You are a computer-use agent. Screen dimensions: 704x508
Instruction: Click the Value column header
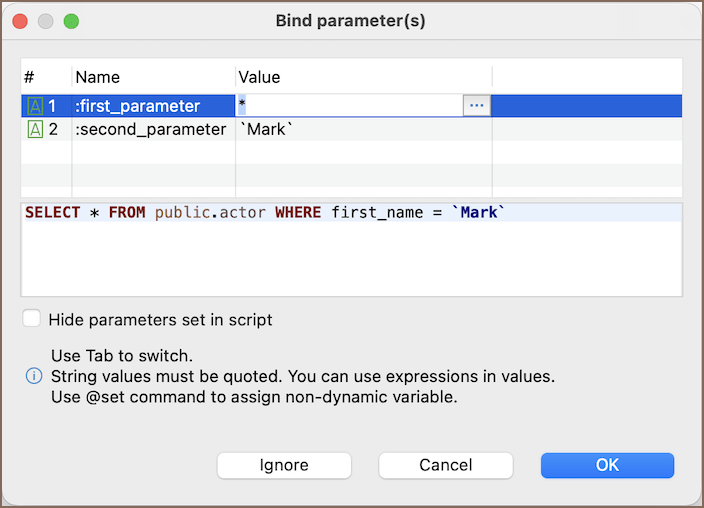(259, 77)
